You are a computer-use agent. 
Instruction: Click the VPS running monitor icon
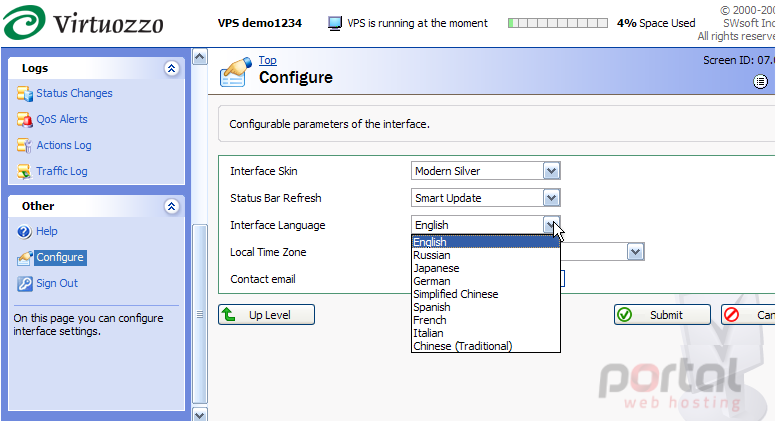pyautogui.click(x=335, y=23)
